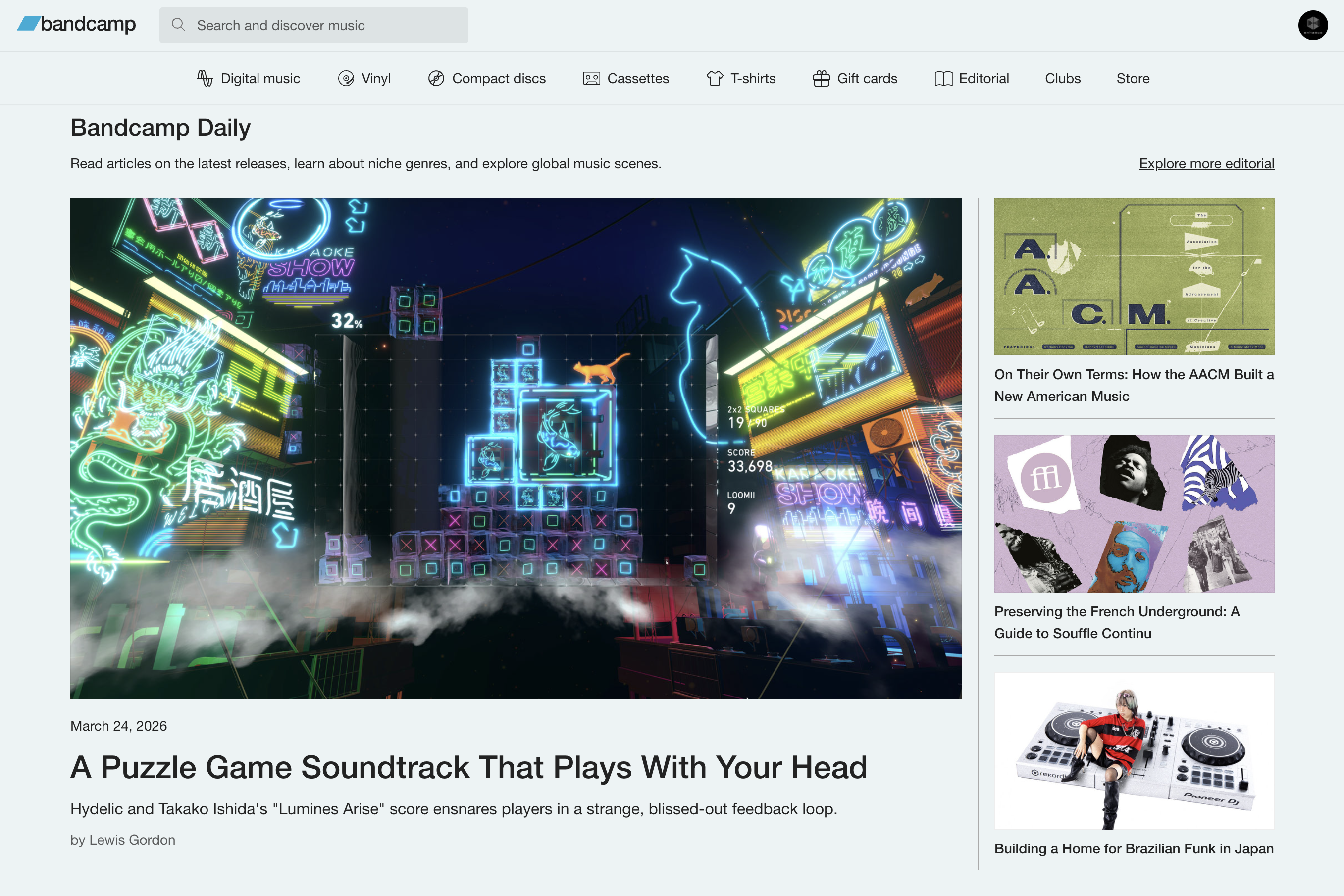Open the user profile avatar
Viewport: 1344px width, 896px height.
point(1313,25)
